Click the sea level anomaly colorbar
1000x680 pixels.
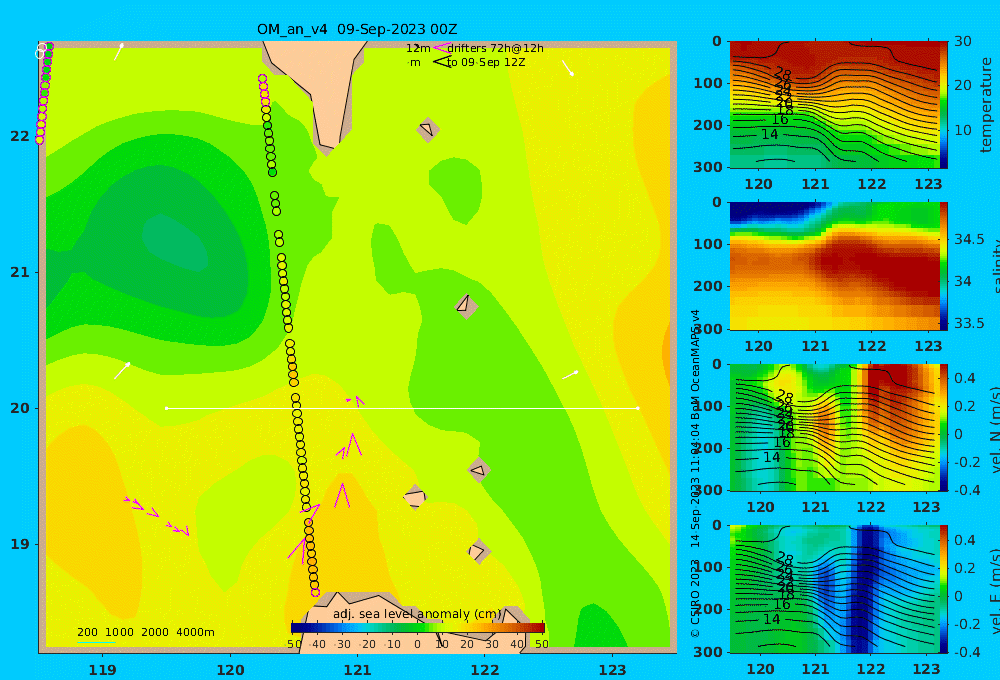pyautogui.click(x=418, y=627)
